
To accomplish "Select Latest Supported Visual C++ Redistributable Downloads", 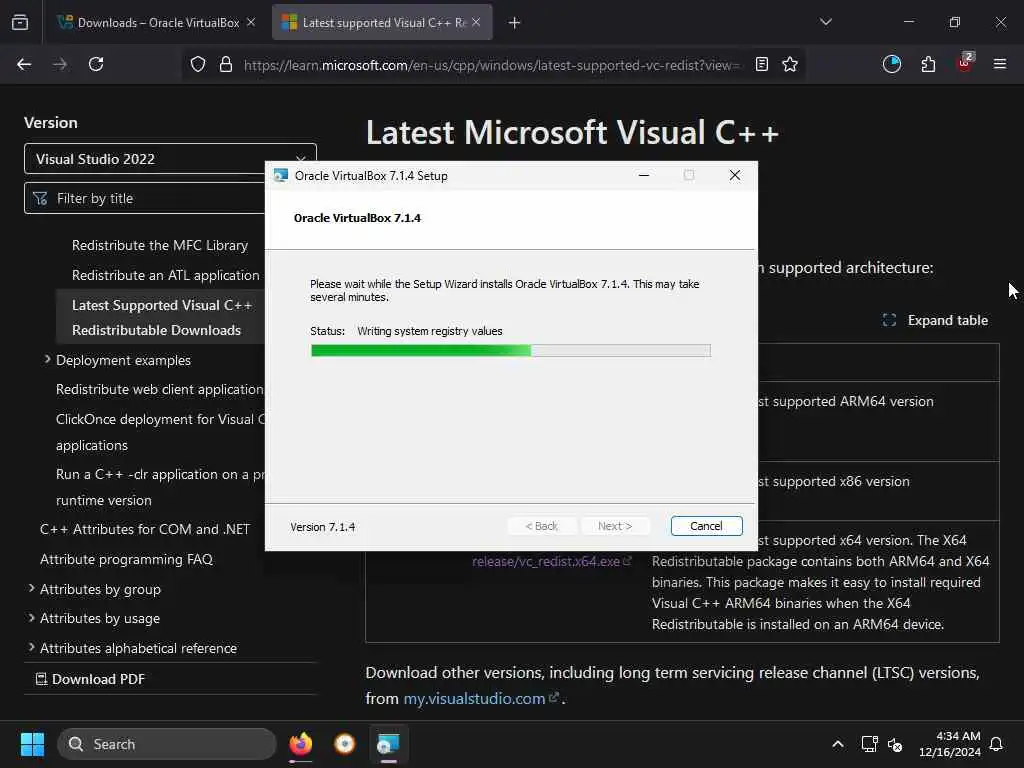I will point(161,317).
